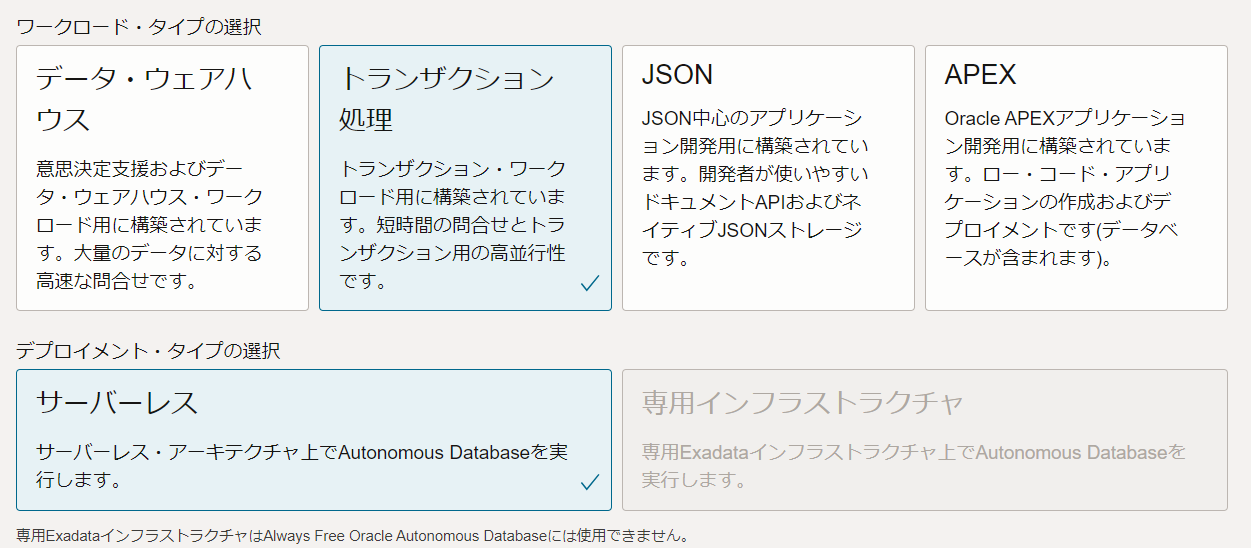Click the checkmark icon on トランザクション処理 card

tap(589, 284)
